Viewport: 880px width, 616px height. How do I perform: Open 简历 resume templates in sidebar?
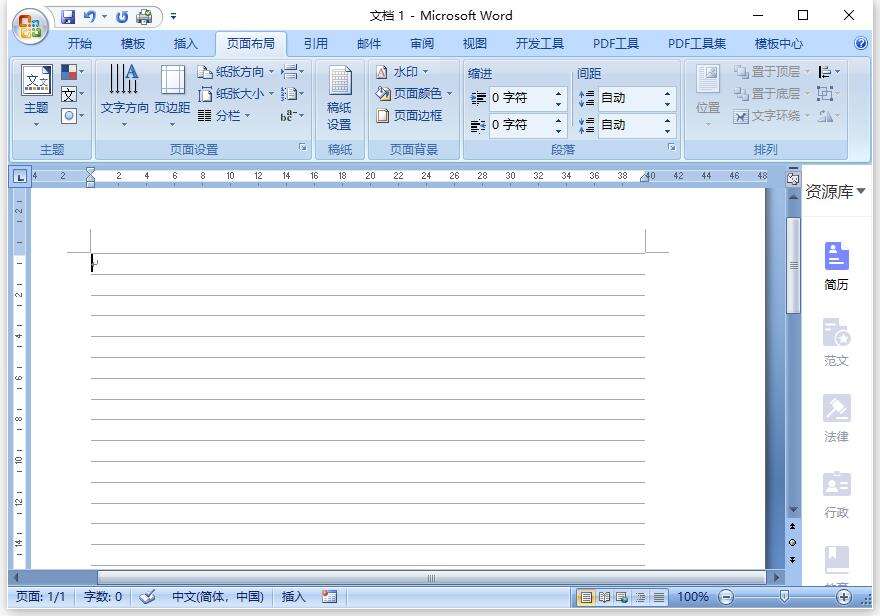pyautogui.click(x=836, y=266)
